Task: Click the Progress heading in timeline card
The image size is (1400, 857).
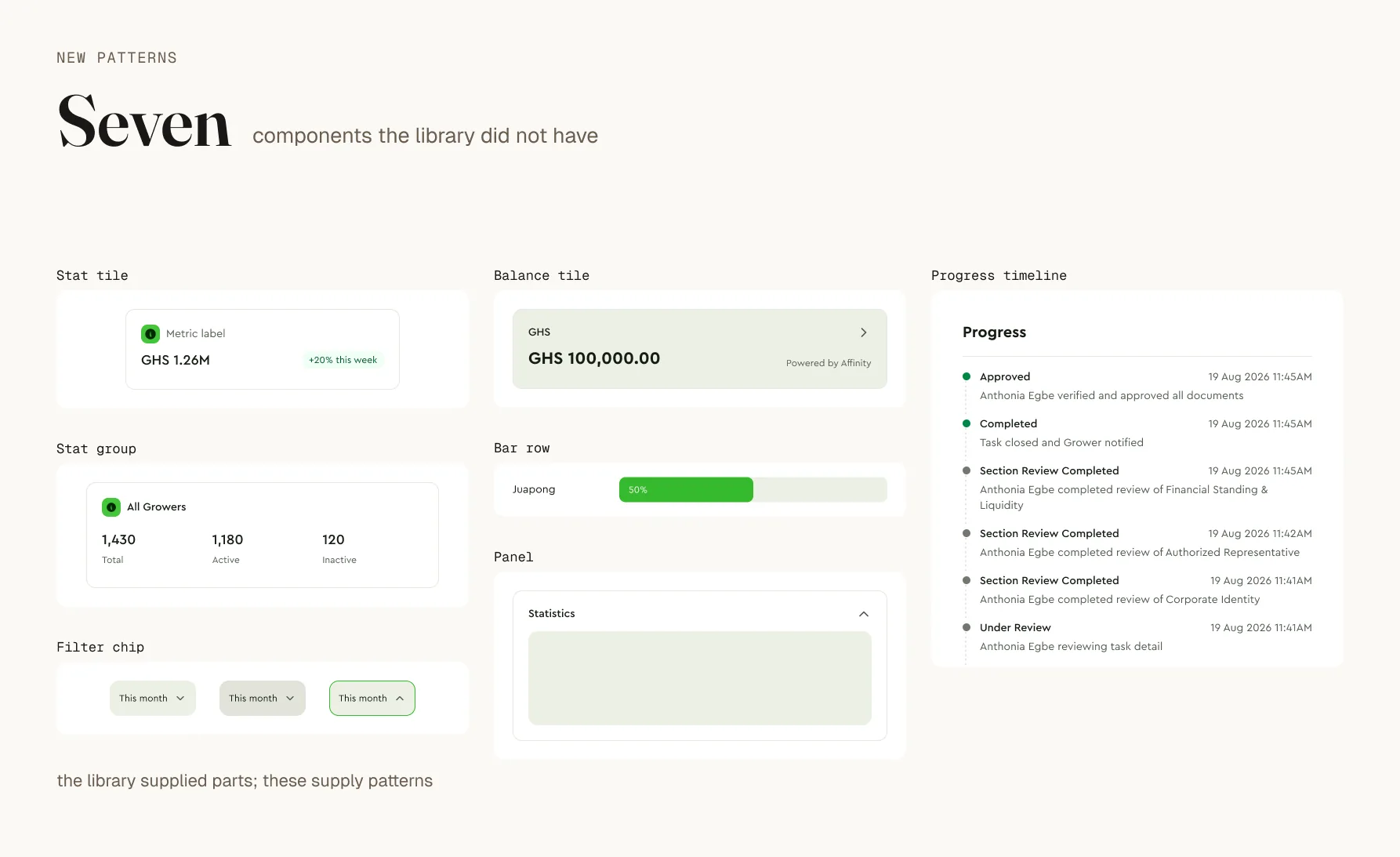Action: [x=994, y=332]
